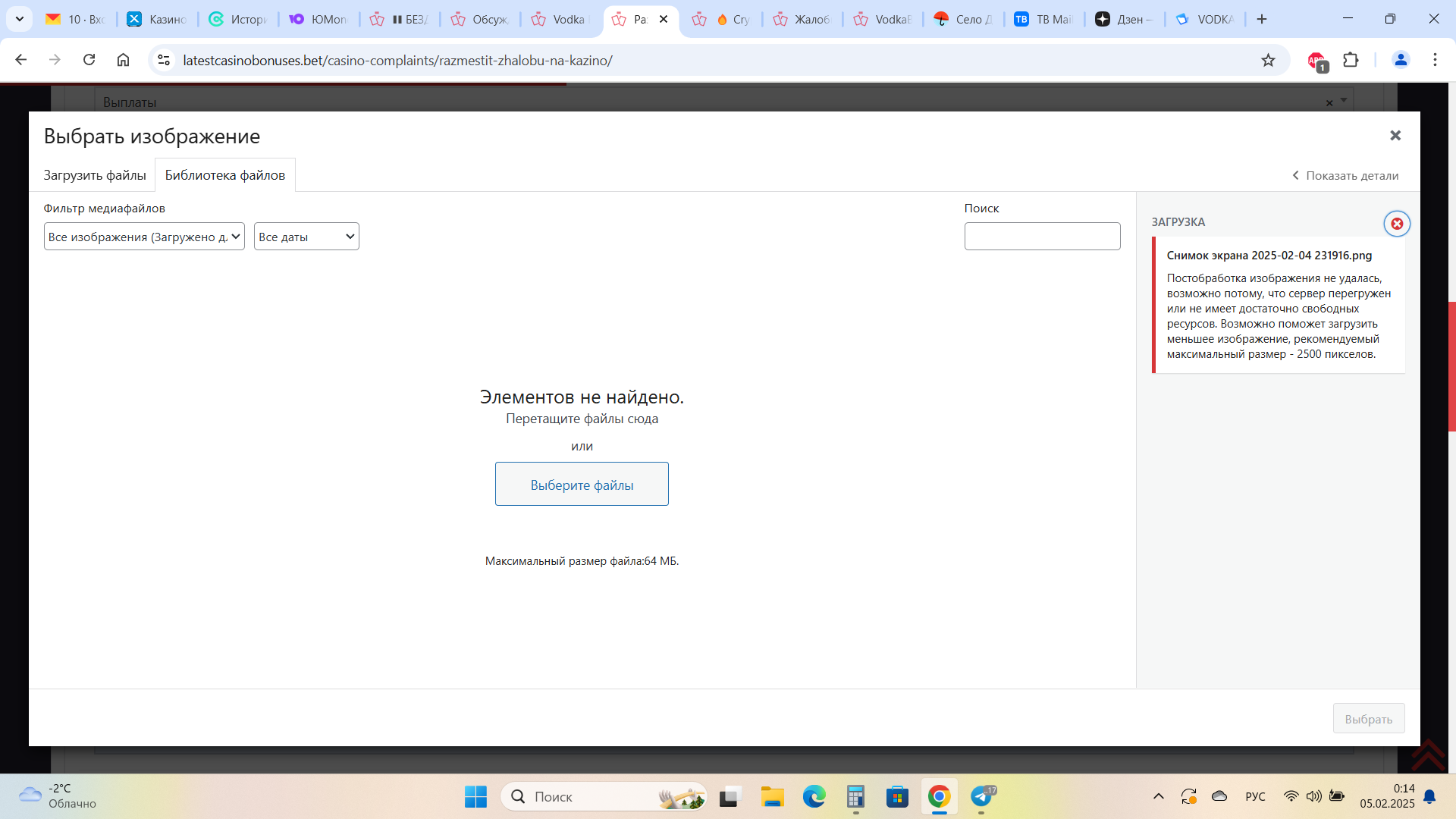Go to home page via house icon
This screenshot has height=819, width=1456.
click(123, 60)
